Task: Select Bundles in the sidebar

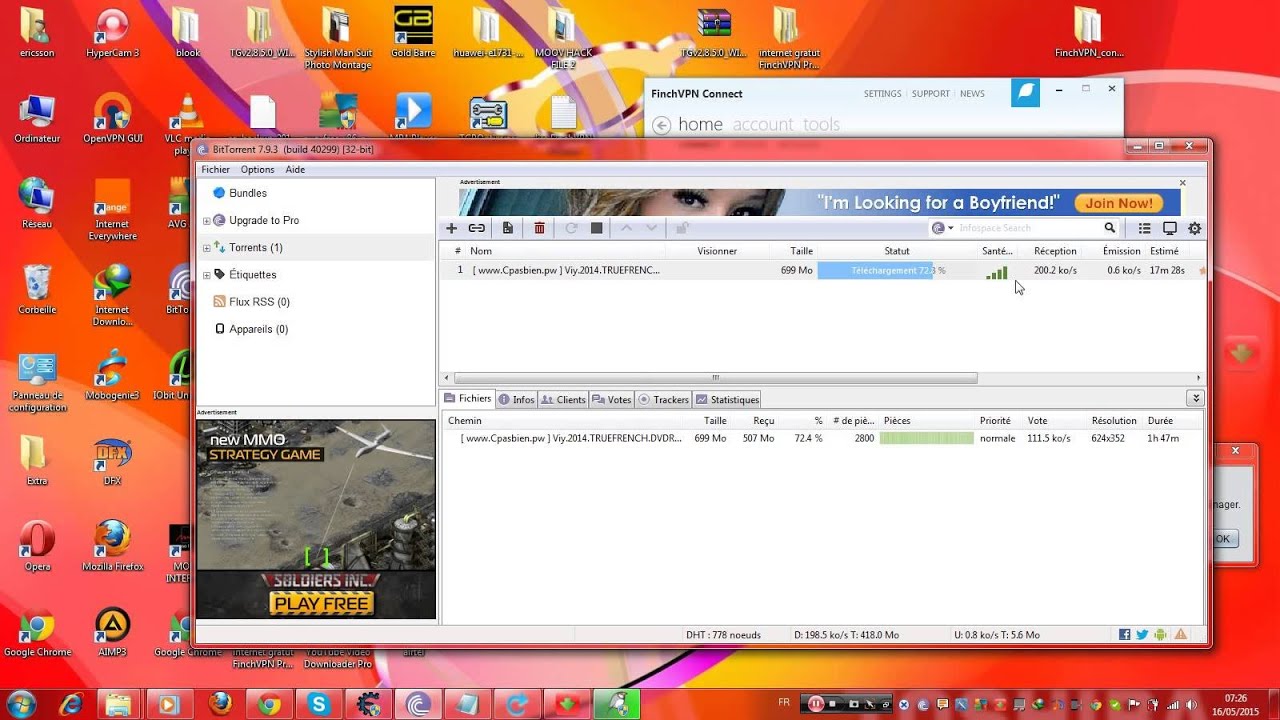Action: [247, 193]
